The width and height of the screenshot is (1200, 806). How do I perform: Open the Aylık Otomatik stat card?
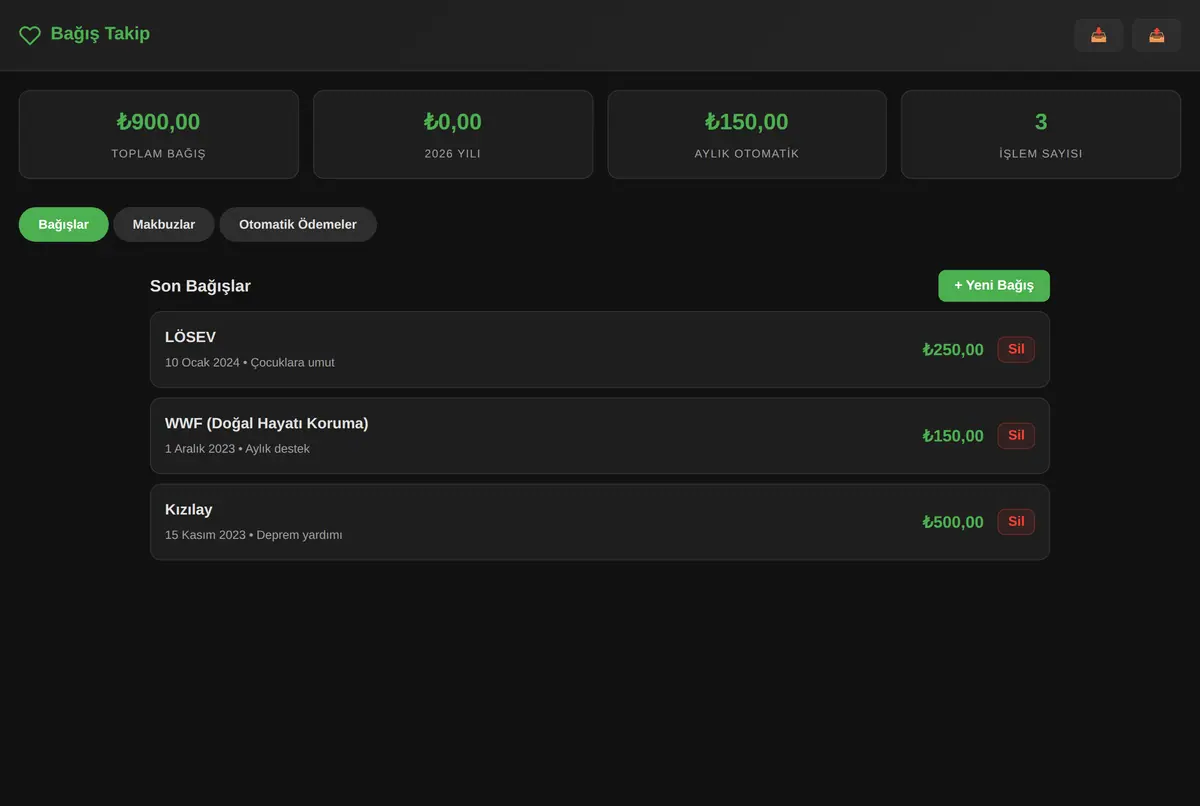(x=747, y=135)
